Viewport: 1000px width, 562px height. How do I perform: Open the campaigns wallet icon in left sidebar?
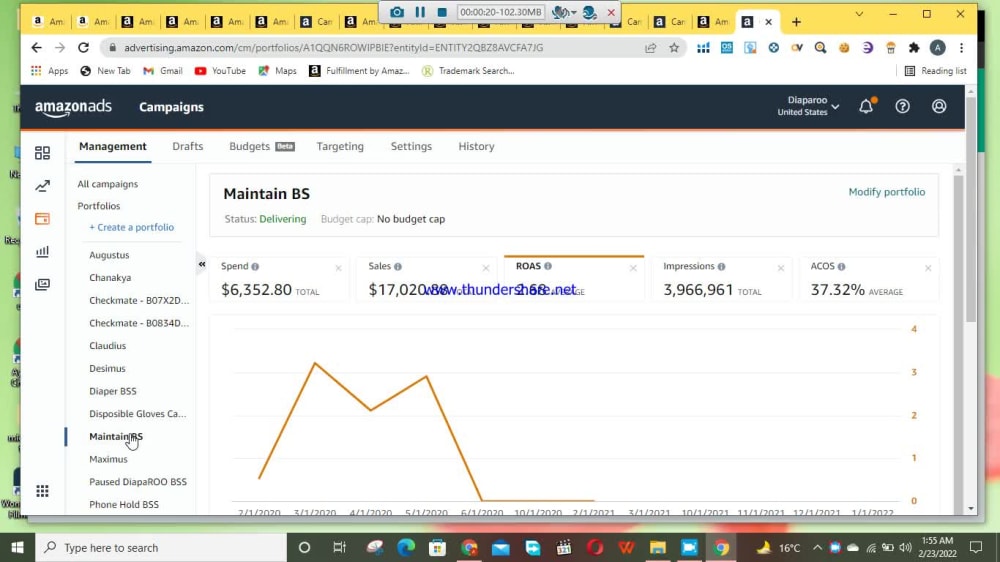click(42, 219)
